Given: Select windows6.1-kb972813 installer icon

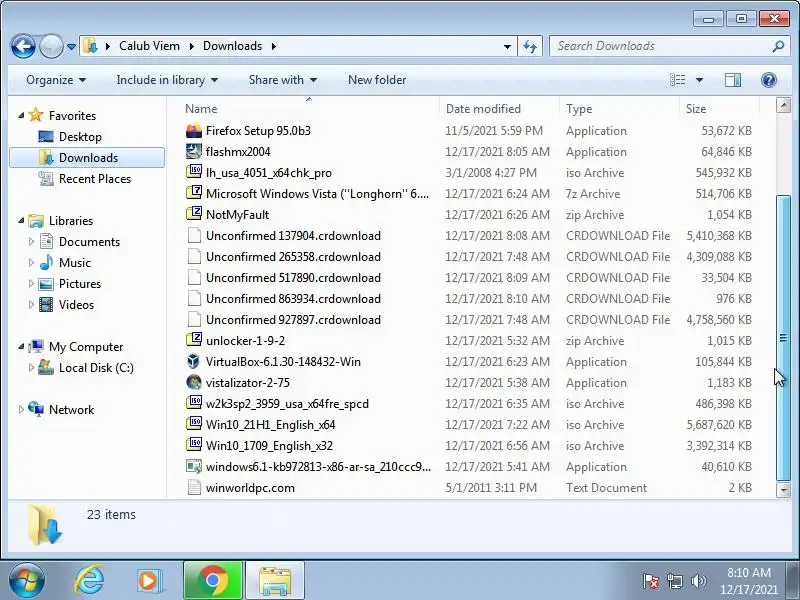Looking at the screenshot, I should coord(194,467).
